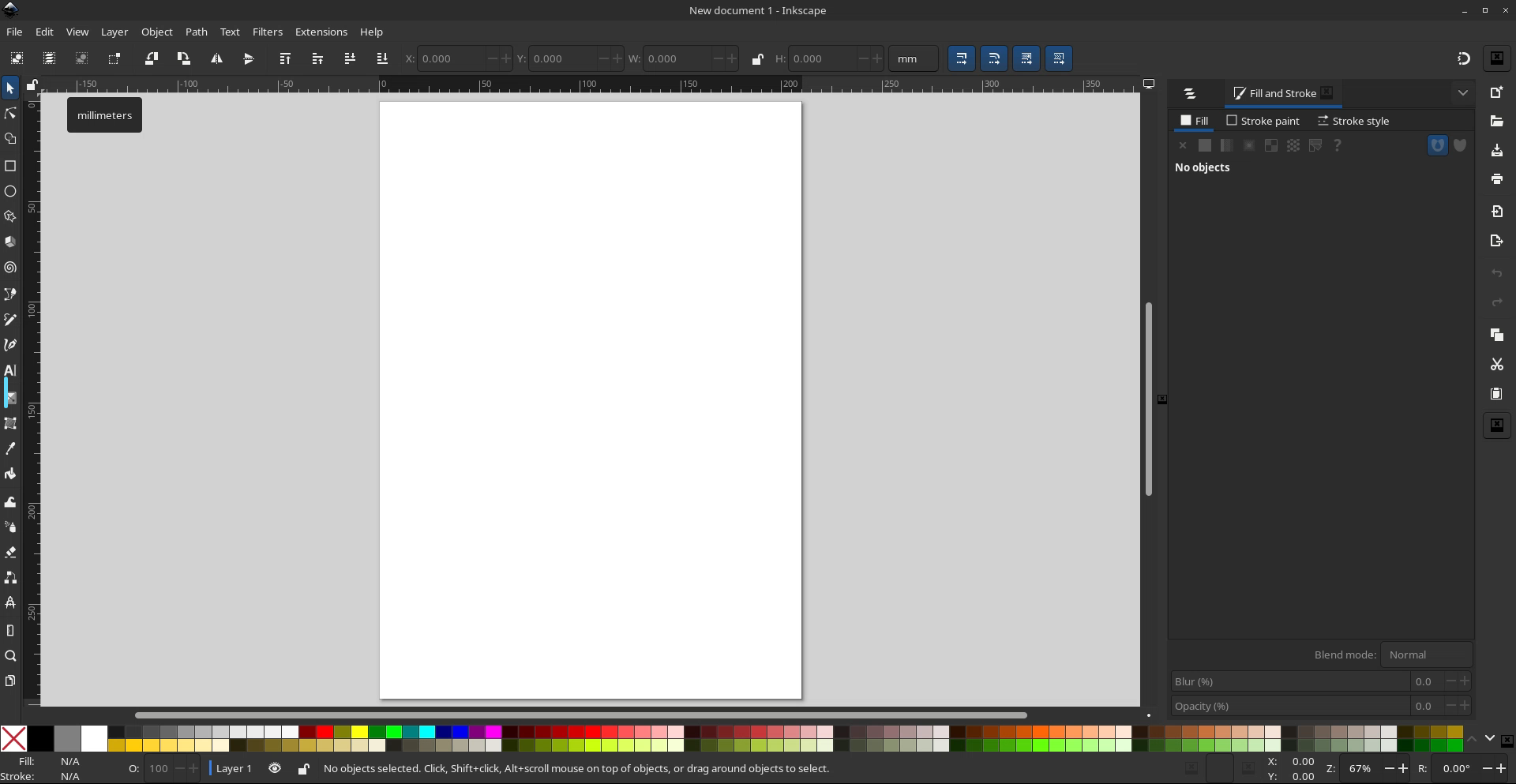Screen dimensions: 1516x784
Task: Pick the red palette swatch
Action: 325,732
